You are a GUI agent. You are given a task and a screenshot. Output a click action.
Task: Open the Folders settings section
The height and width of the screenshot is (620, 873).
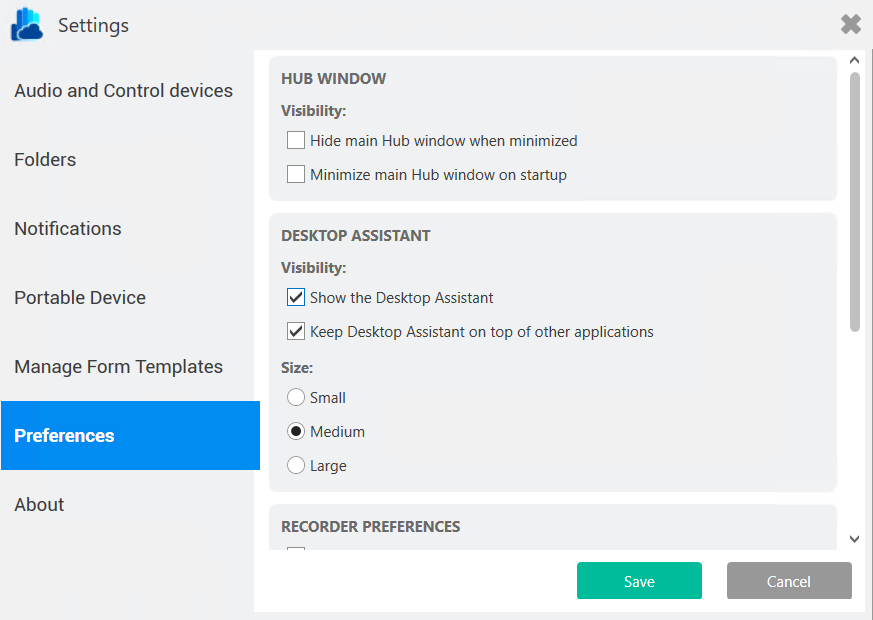coord(44,159)
